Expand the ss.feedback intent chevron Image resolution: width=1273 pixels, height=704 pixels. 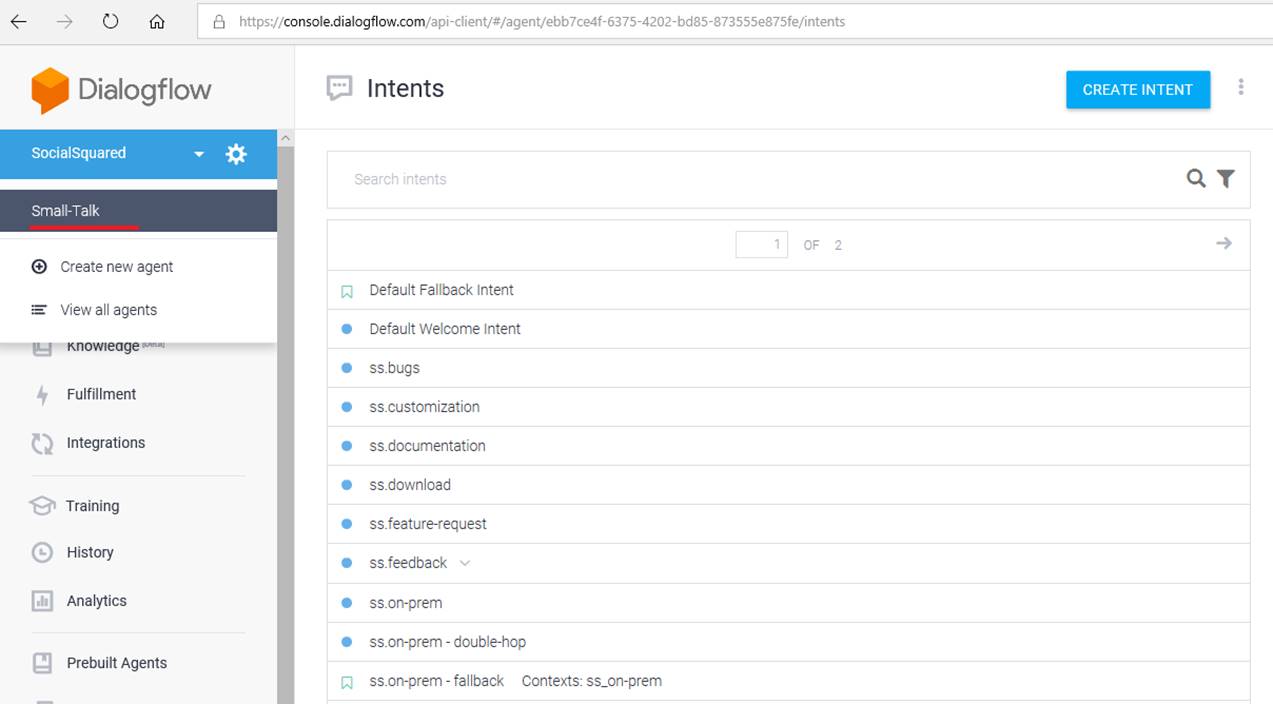pyautogui.click(x=464, y=563)
